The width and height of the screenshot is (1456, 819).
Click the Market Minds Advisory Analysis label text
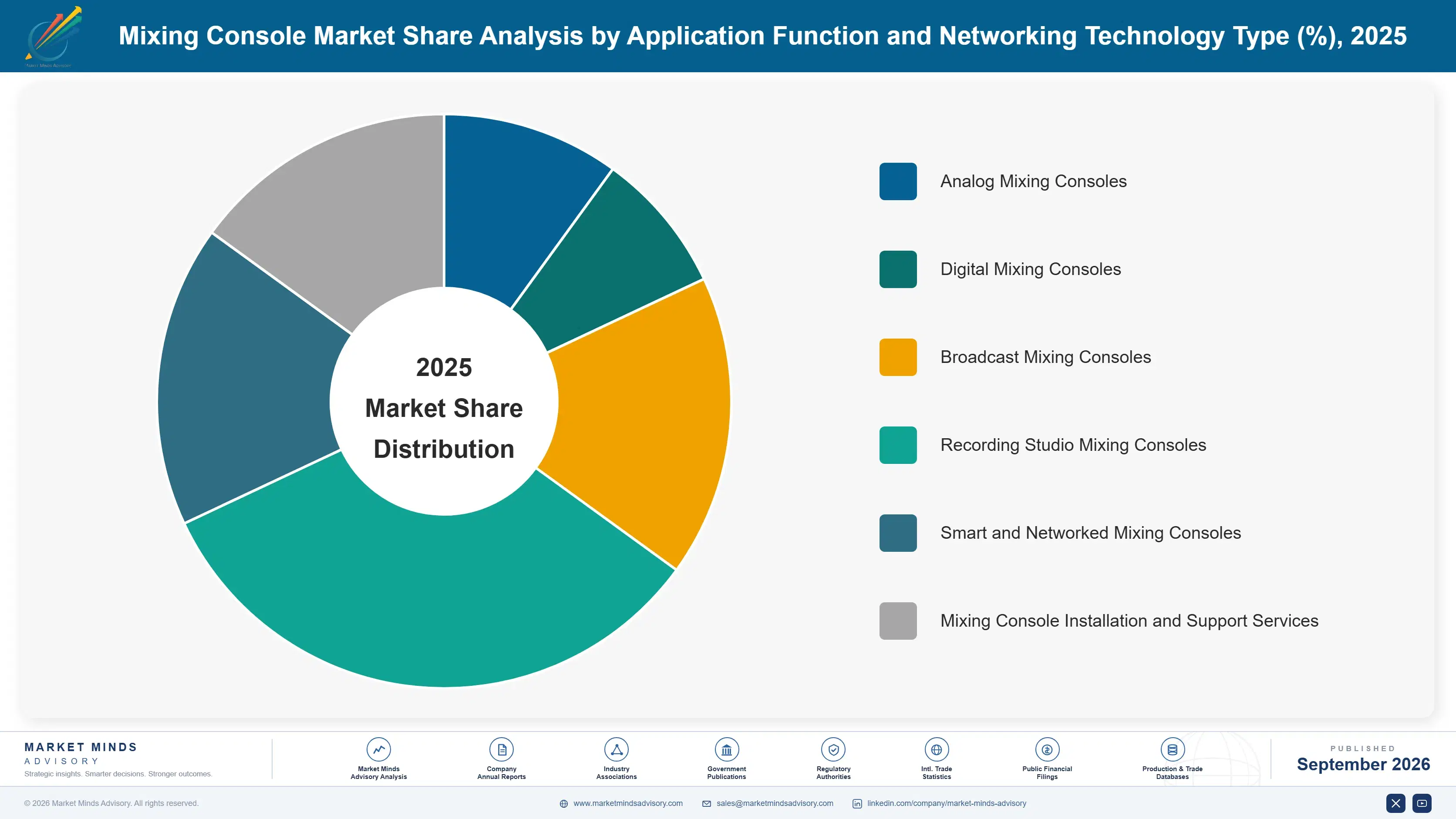(379, 773)
